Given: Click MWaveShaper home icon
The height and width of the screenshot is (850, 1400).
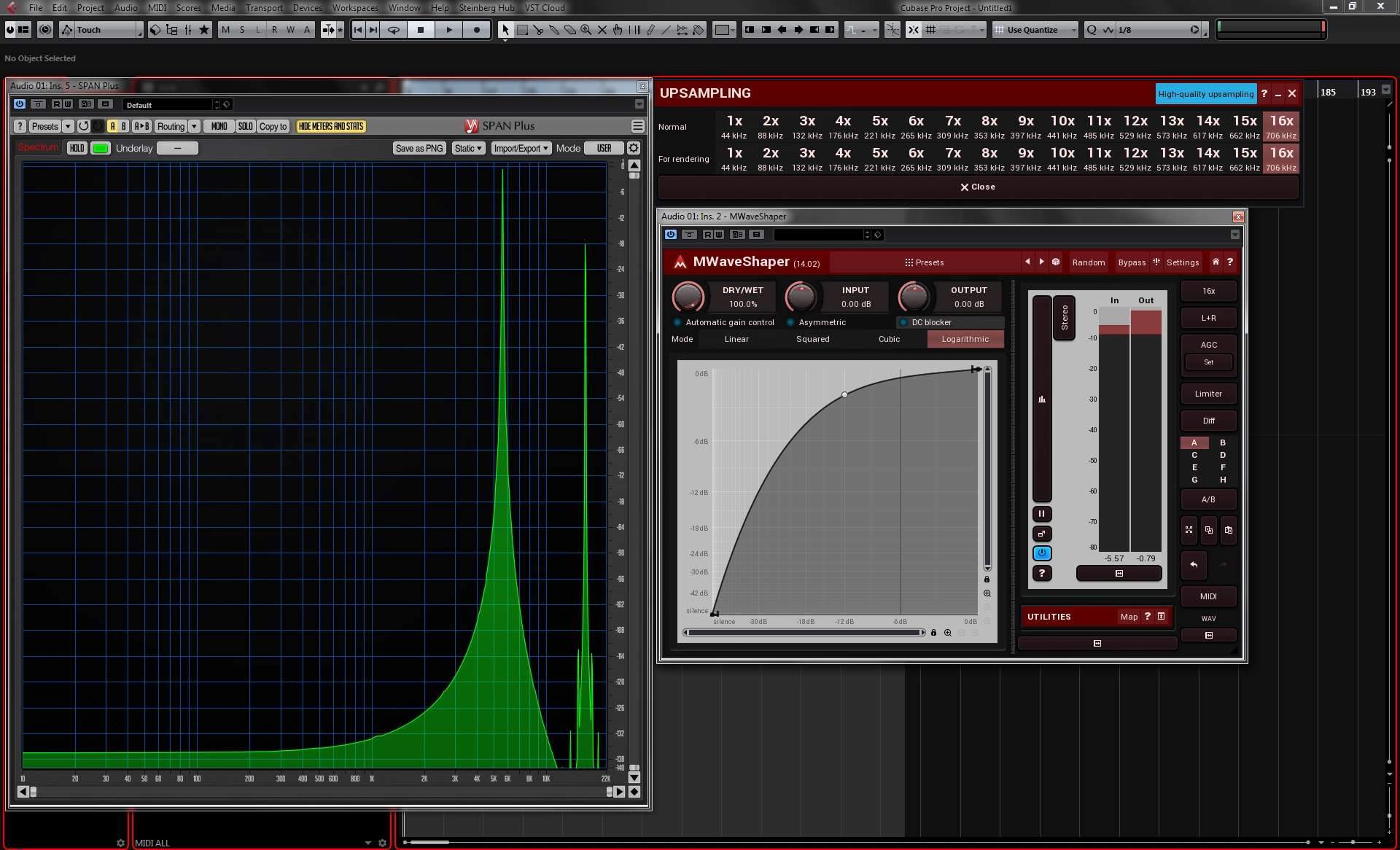Looking at the screenshot, I should click(1215, 262).
